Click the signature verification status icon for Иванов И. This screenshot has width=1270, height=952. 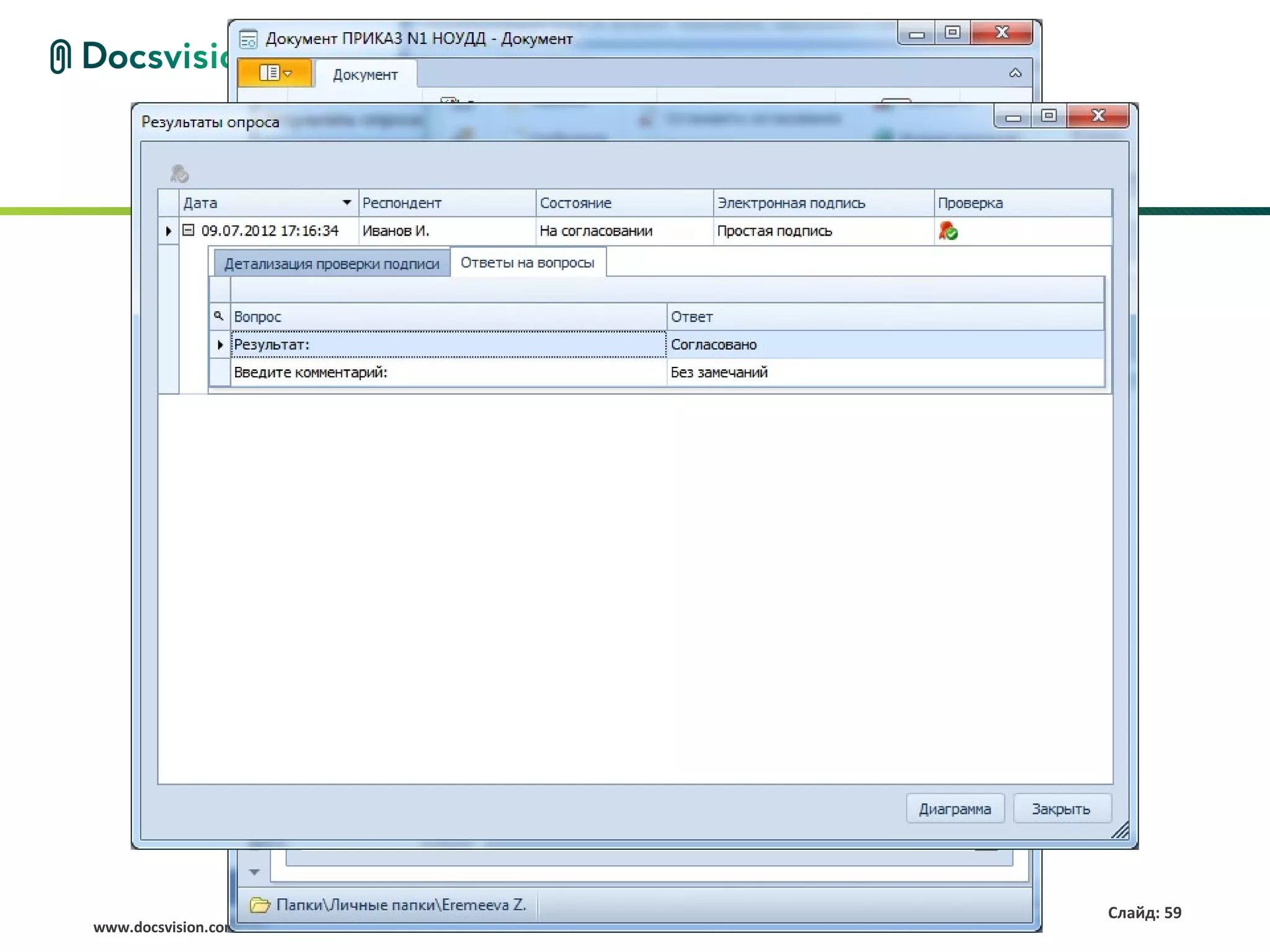click(948, 231)
